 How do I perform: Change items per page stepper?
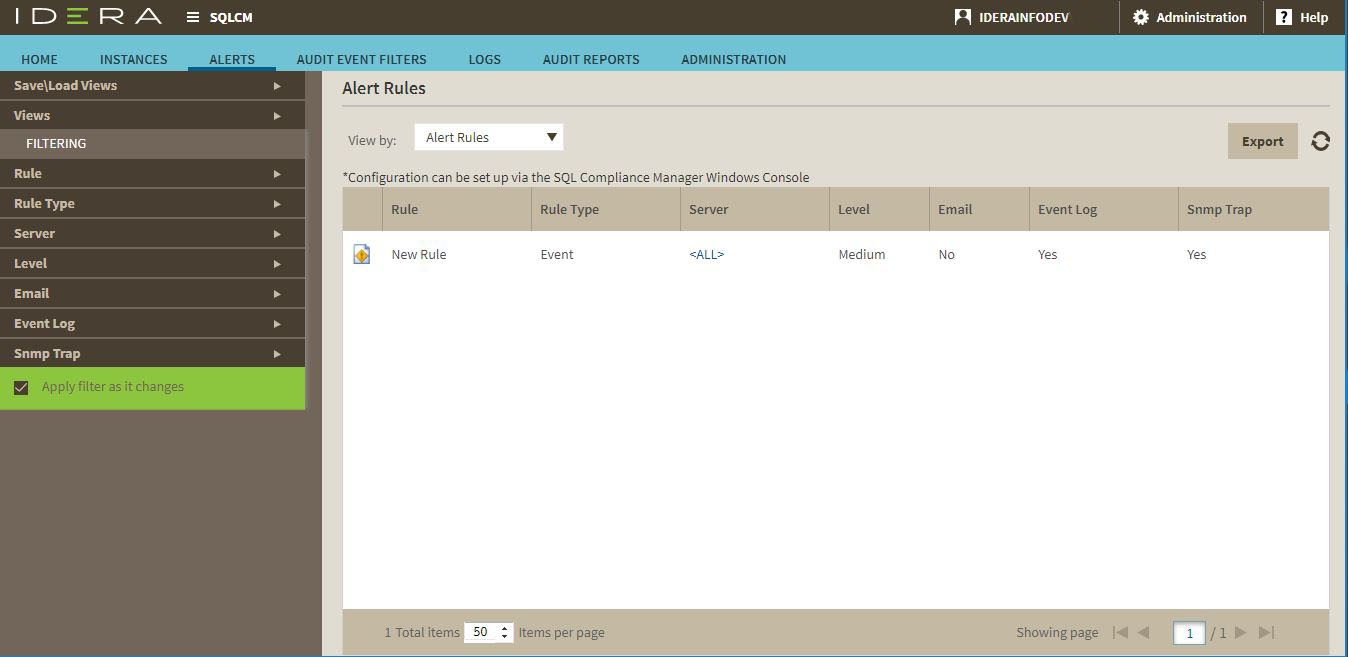(x=504, y=632)
